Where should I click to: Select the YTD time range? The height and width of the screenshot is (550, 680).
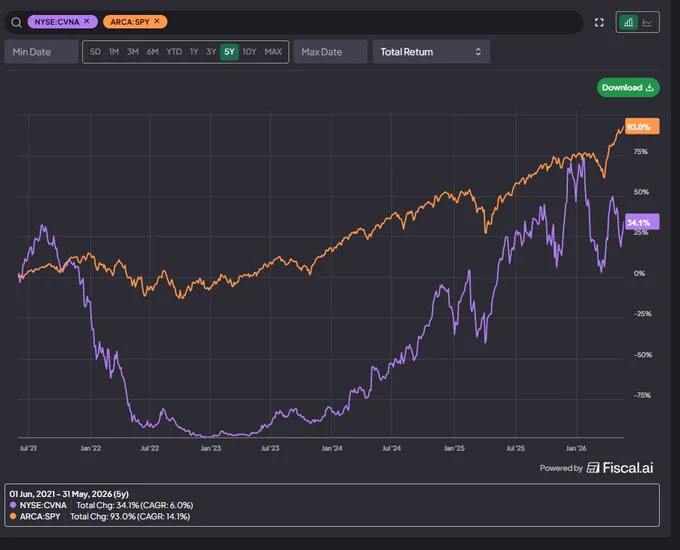pos(174,52)
